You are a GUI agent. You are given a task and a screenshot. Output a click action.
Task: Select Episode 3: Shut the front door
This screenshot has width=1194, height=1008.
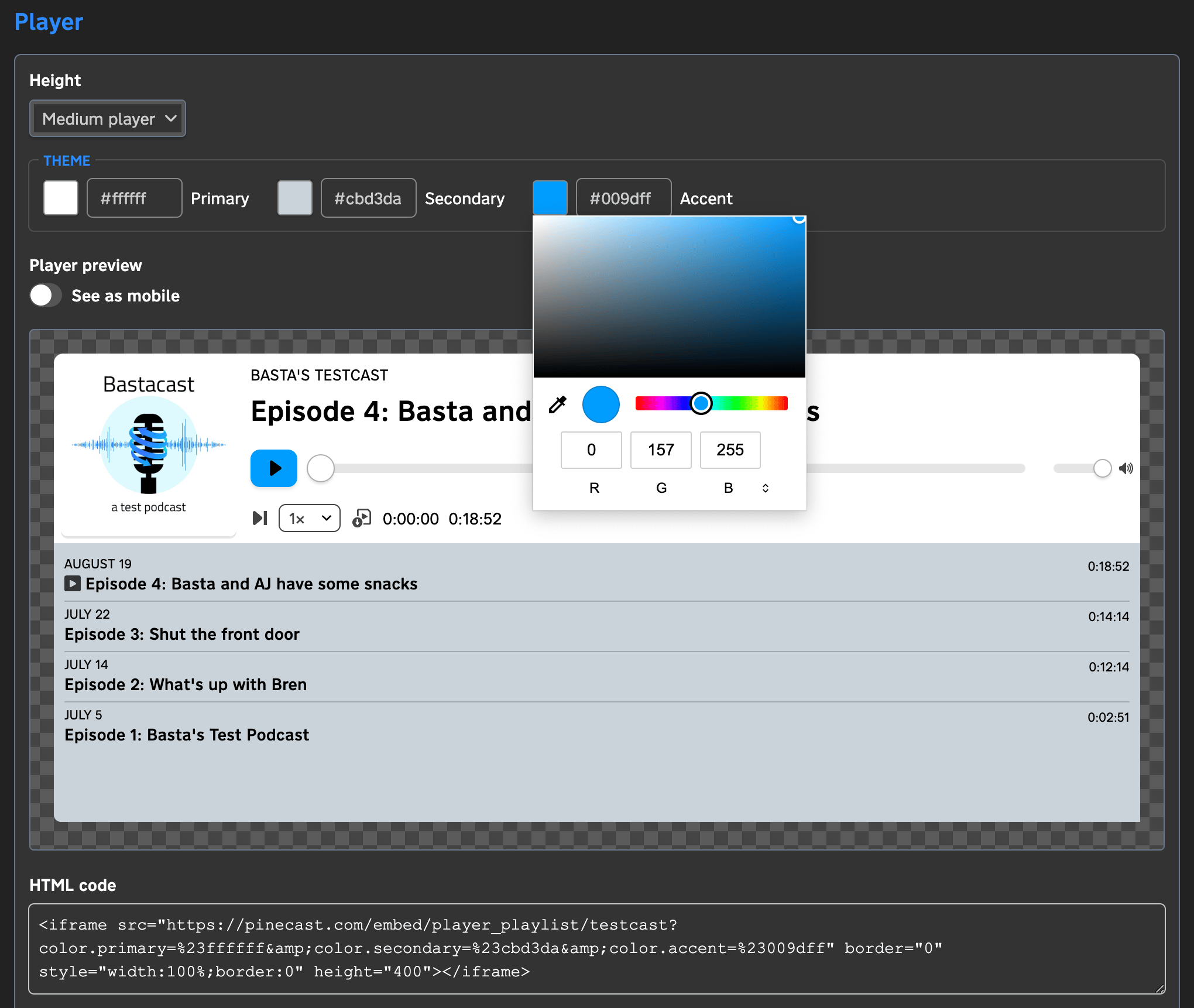coord(181,634)
